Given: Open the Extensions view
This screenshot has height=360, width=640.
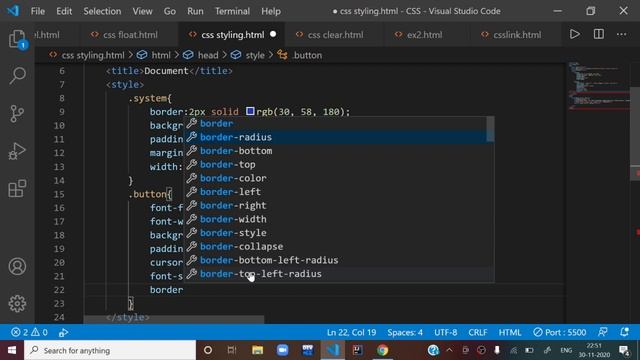Looking at the screenshot, I should [x=17, y=189].
